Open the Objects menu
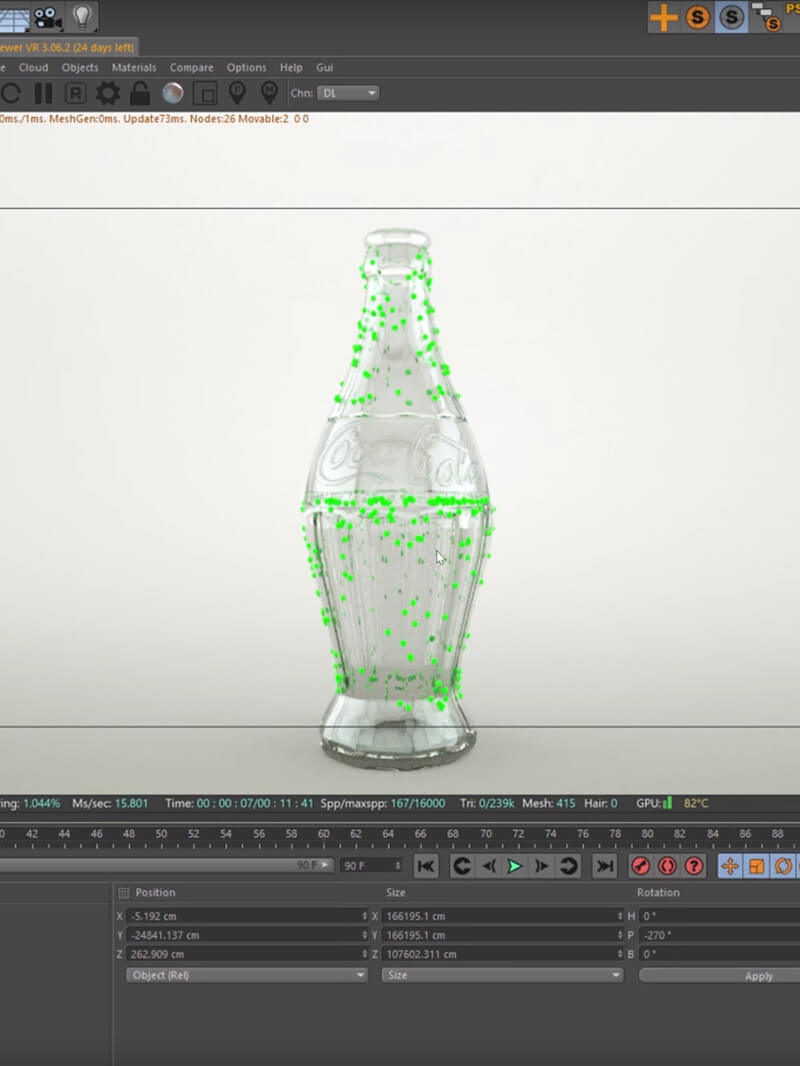This screenshot has width=800, height=1066. point(80,67)
